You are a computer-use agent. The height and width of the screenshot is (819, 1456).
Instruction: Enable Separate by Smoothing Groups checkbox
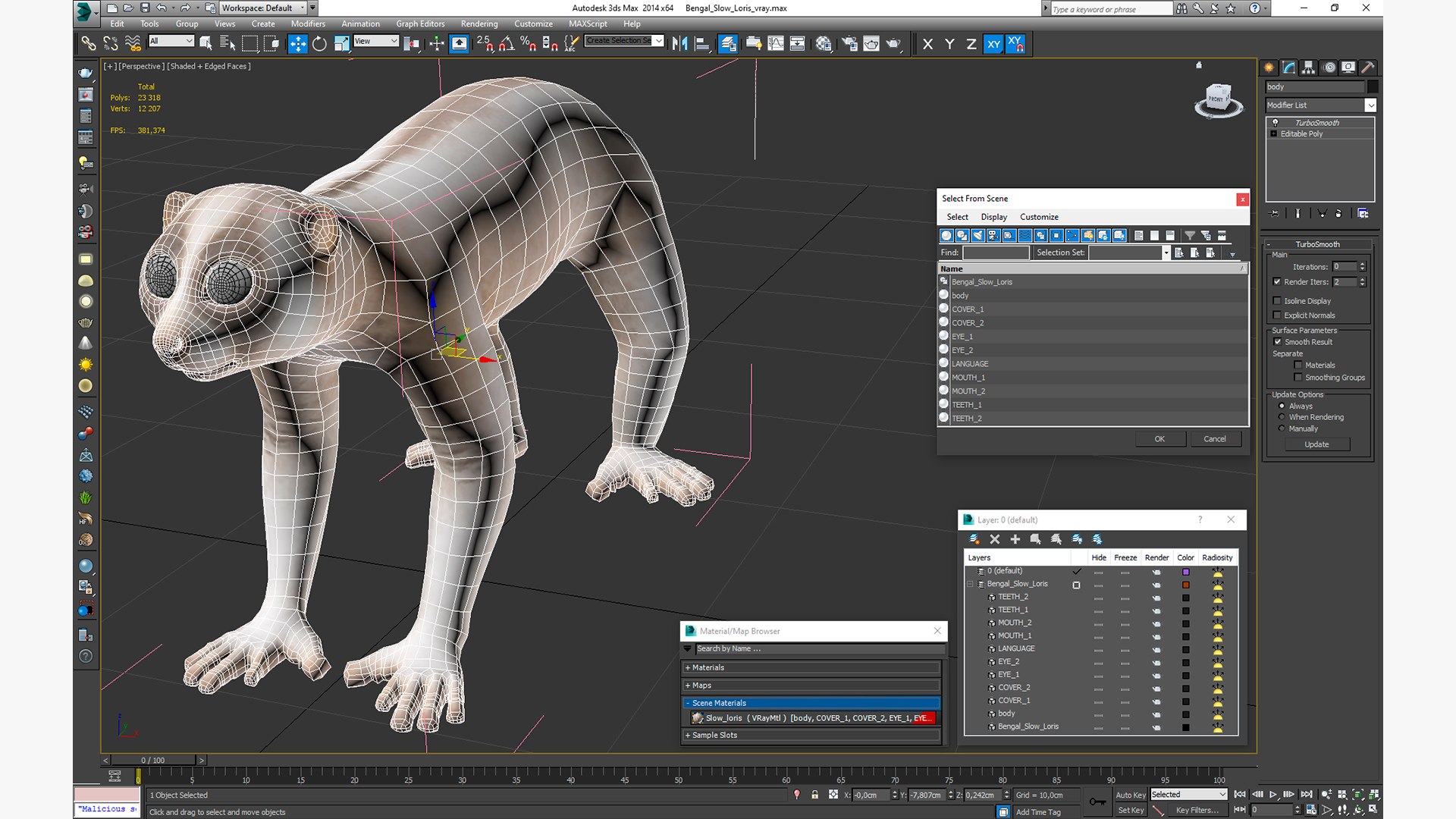[x=1298, y=378]
